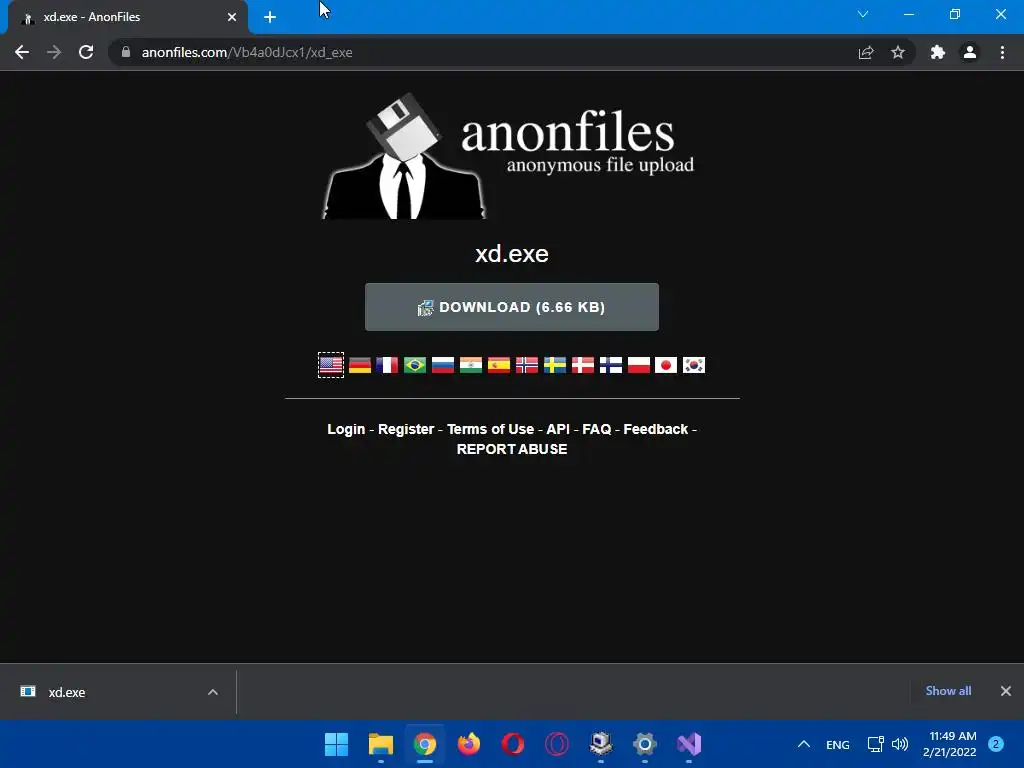Open the Chrome profile avatar menu
The height and width of the screenshot is (768, 1024).
pyautogui.click(x=970, y=52)
